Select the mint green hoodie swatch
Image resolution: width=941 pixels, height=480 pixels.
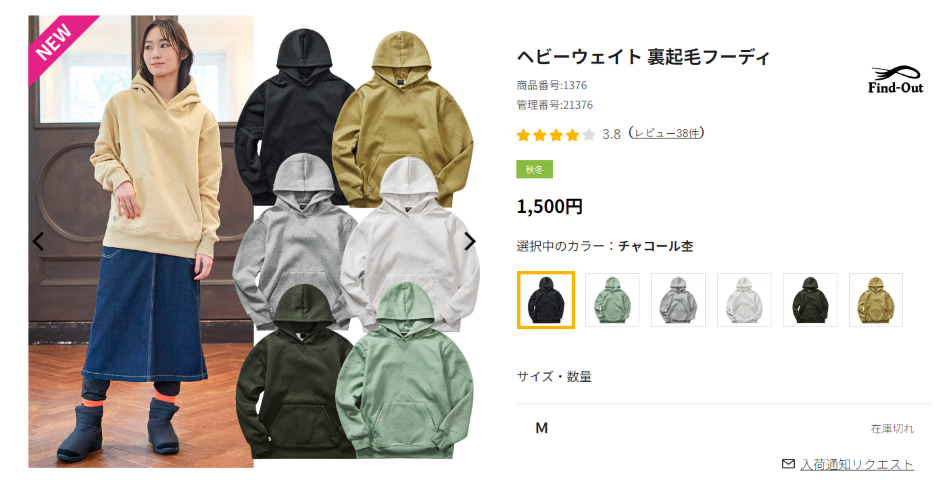tap(612, 300)
